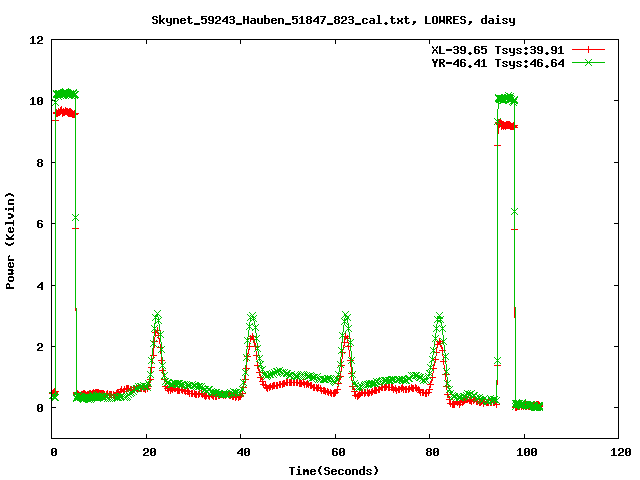This screenshot has width=640, height=480.
Task: Click the green line sample in the legend
Action: pyautogui.click(x=588, y=62)
